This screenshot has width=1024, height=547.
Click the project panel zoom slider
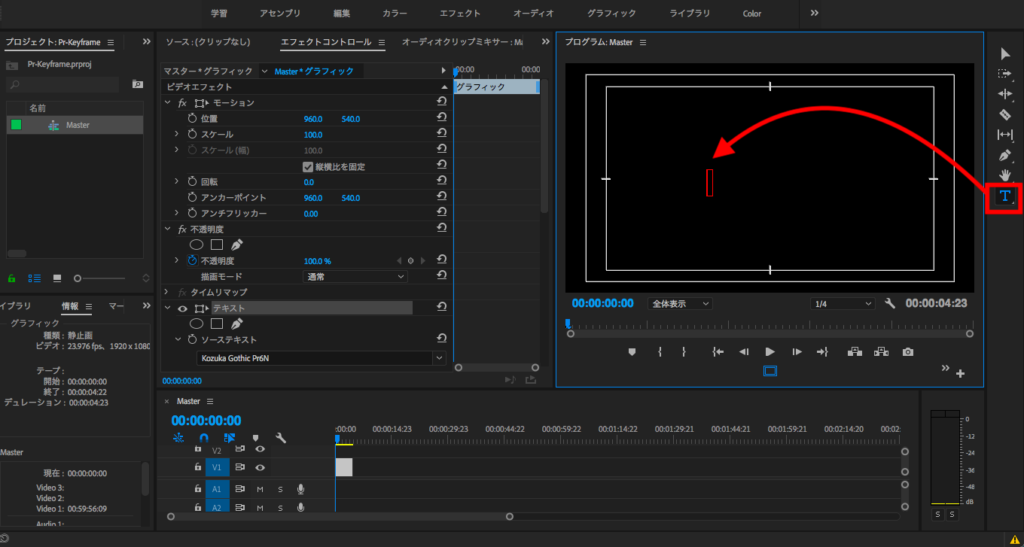tap(79, 277)
